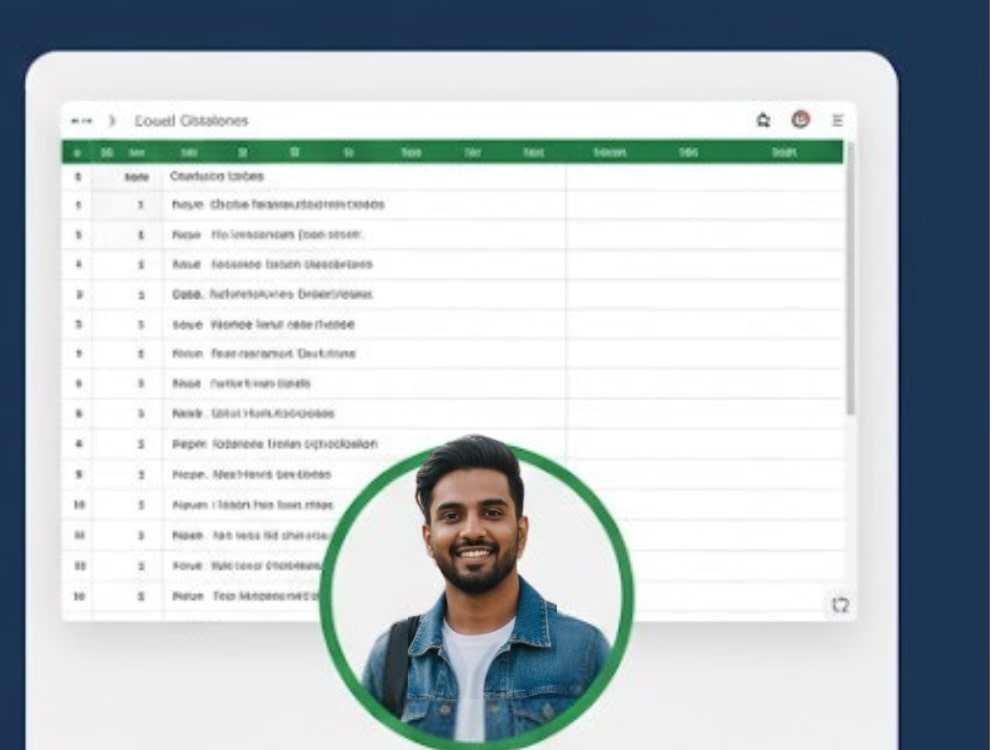
Task: Click the back-forward arrows in the spreadsheet toolbar
Action: pos(81,121)
